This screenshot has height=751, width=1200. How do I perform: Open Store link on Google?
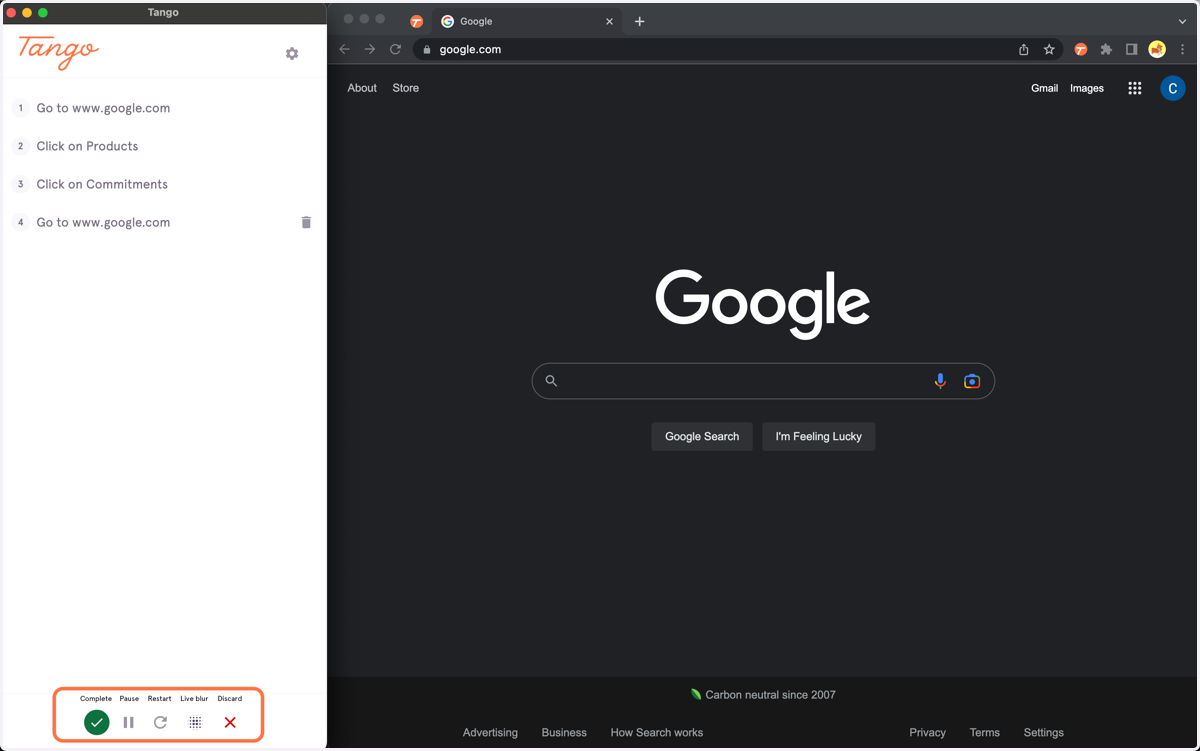click(x=406, y=88)
